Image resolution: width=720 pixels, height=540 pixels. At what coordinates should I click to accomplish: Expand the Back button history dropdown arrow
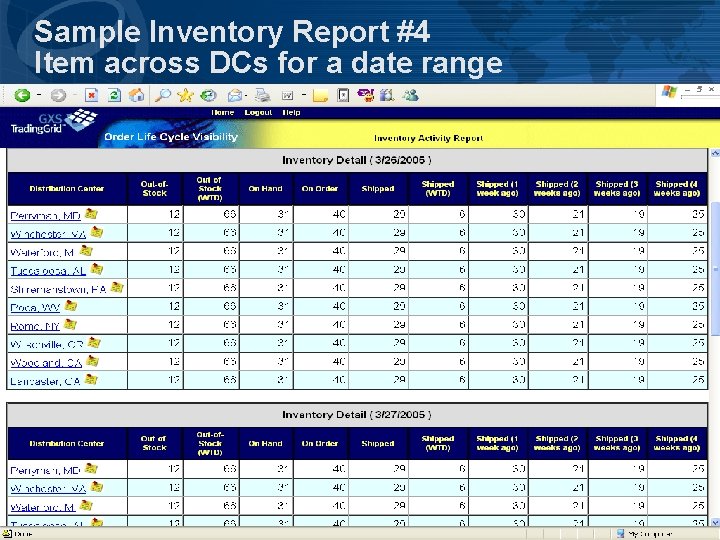(x=39, y=96)
